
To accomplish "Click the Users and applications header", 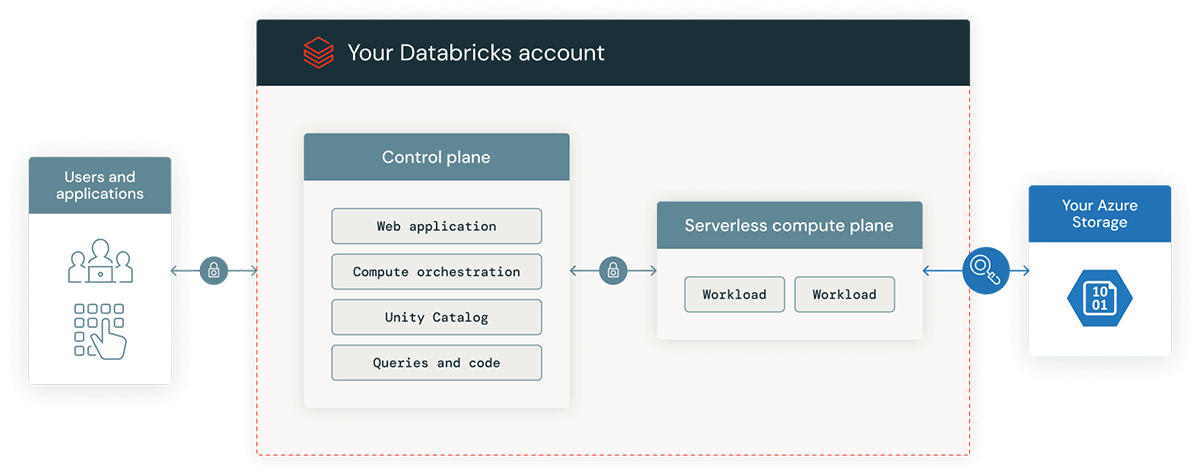I will 100,185.
